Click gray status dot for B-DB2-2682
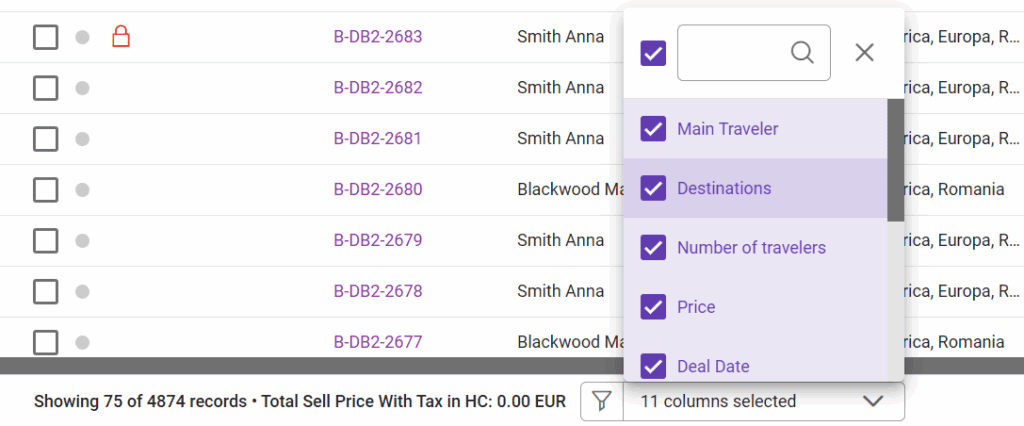 pos(83,88)
